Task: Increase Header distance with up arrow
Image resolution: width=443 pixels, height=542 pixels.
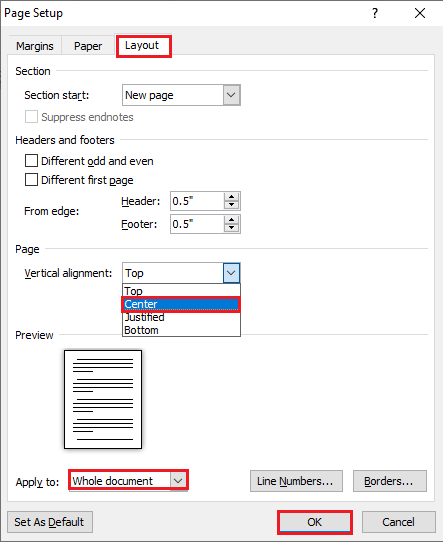Action: coord(232,197)
